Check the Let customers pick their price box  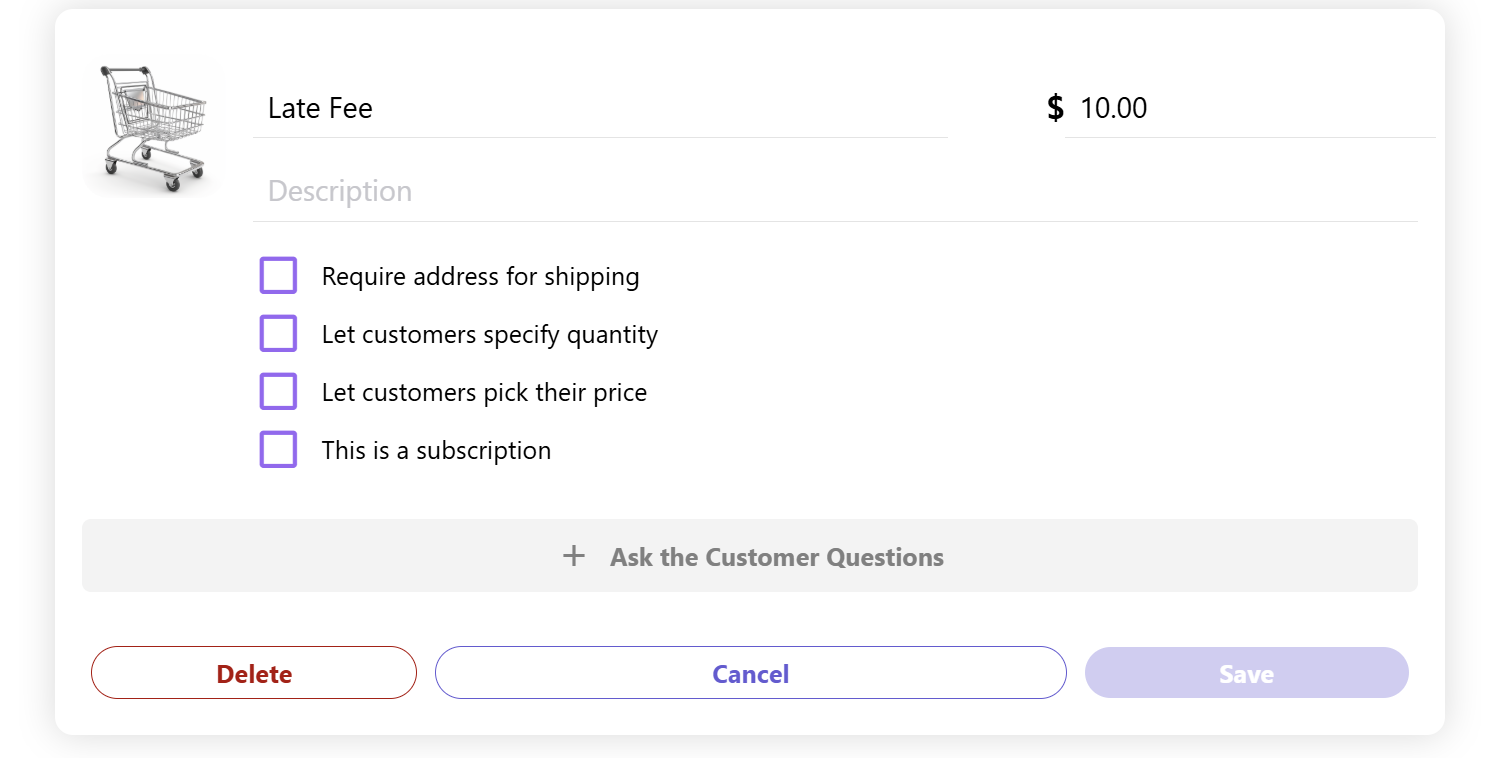point(278,392)
